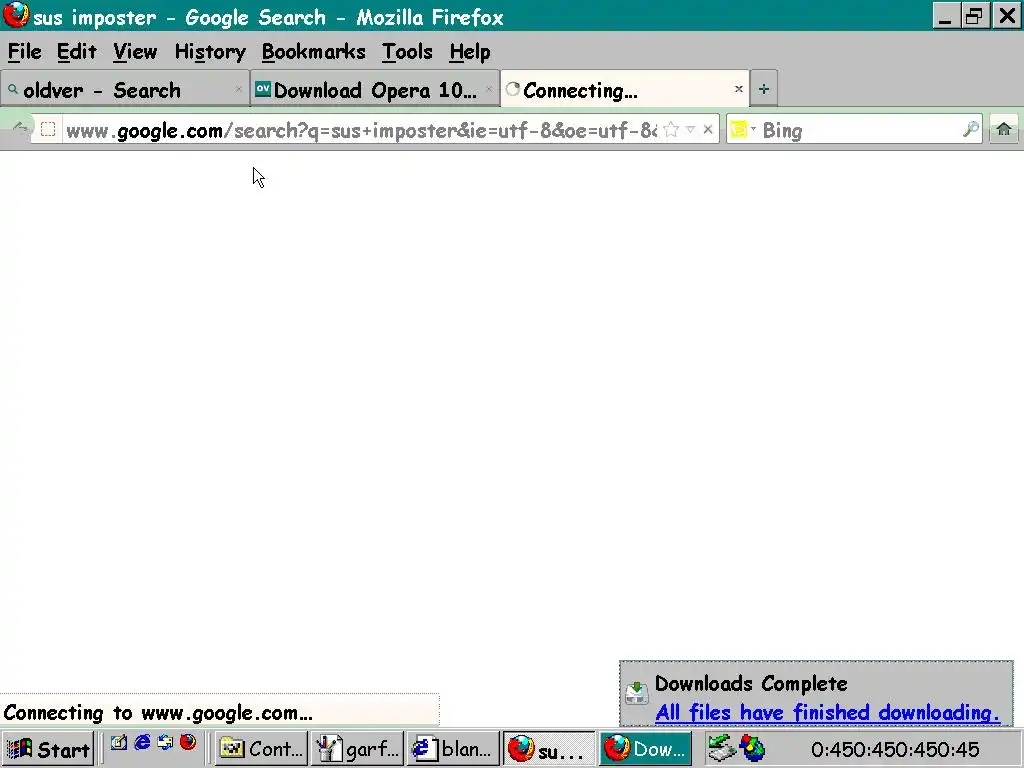This screenshot has height=768, width=1024.
Task: Switch to 'blan...' Internet Explorer taskbar window
Action: [x=453, y=748]
